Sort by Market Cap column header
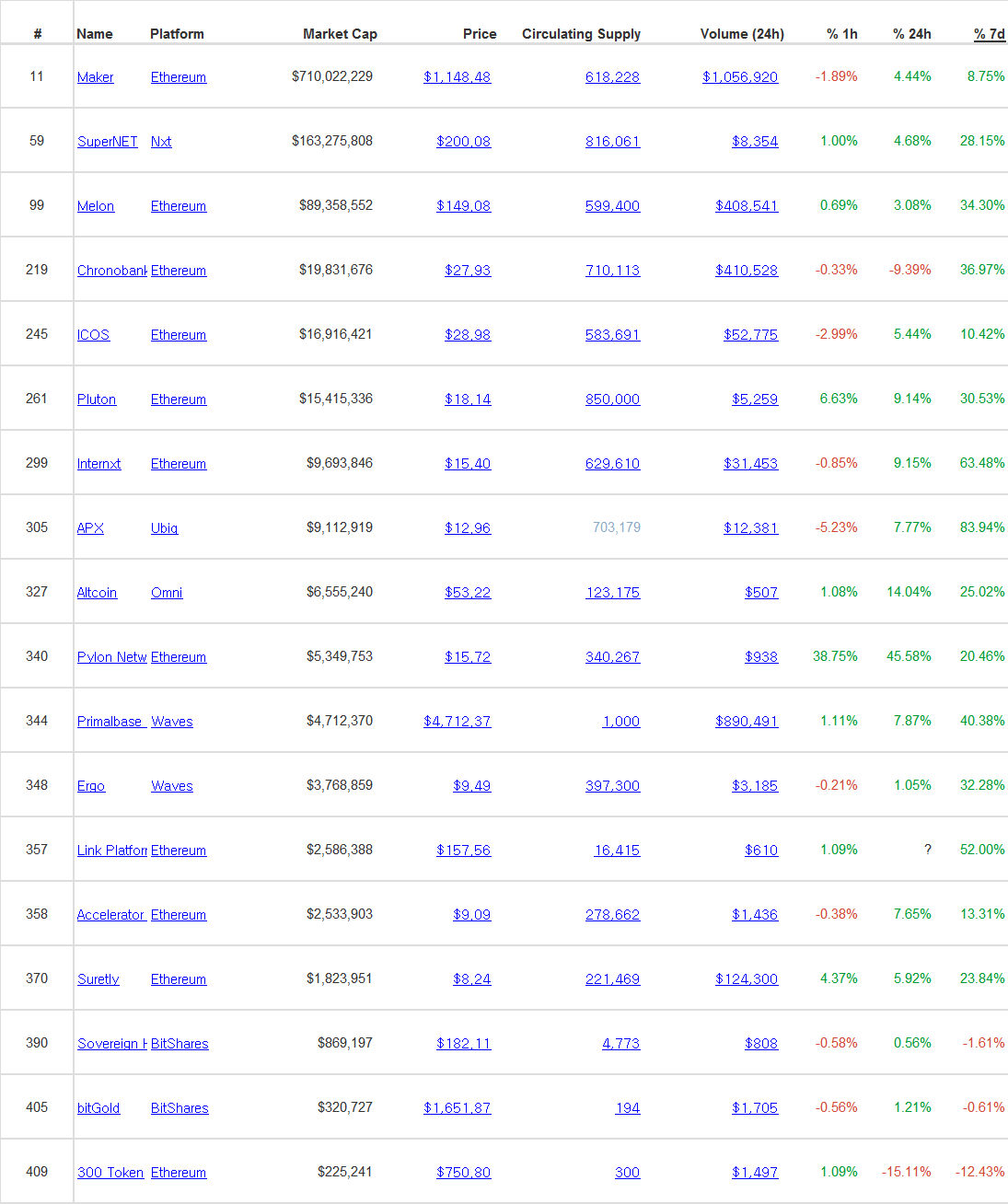This screenshot has height=1204, width=1008. [340, 34]
